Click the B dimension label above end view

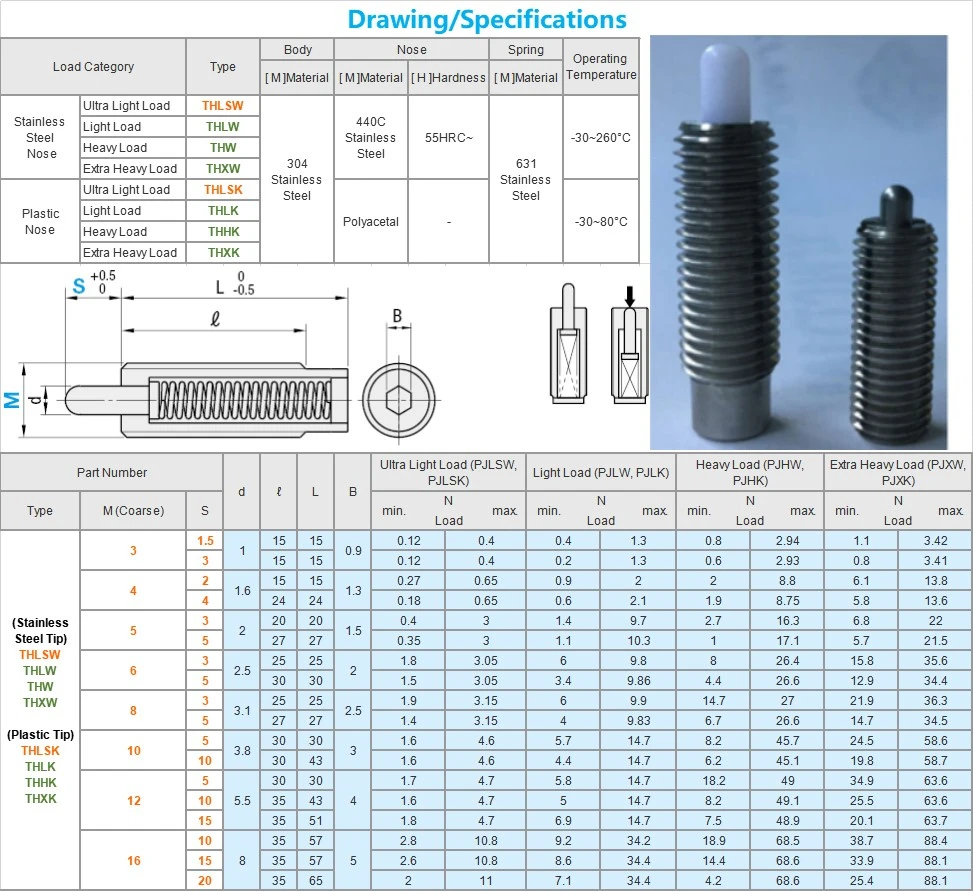coord(397,316)
